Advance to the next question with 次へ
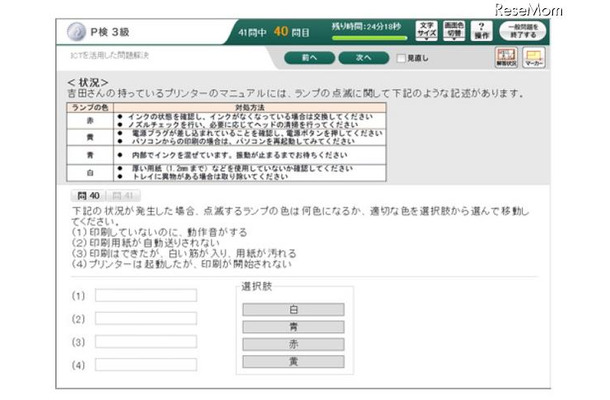The image size is (610, 400). tap(364, 58)
